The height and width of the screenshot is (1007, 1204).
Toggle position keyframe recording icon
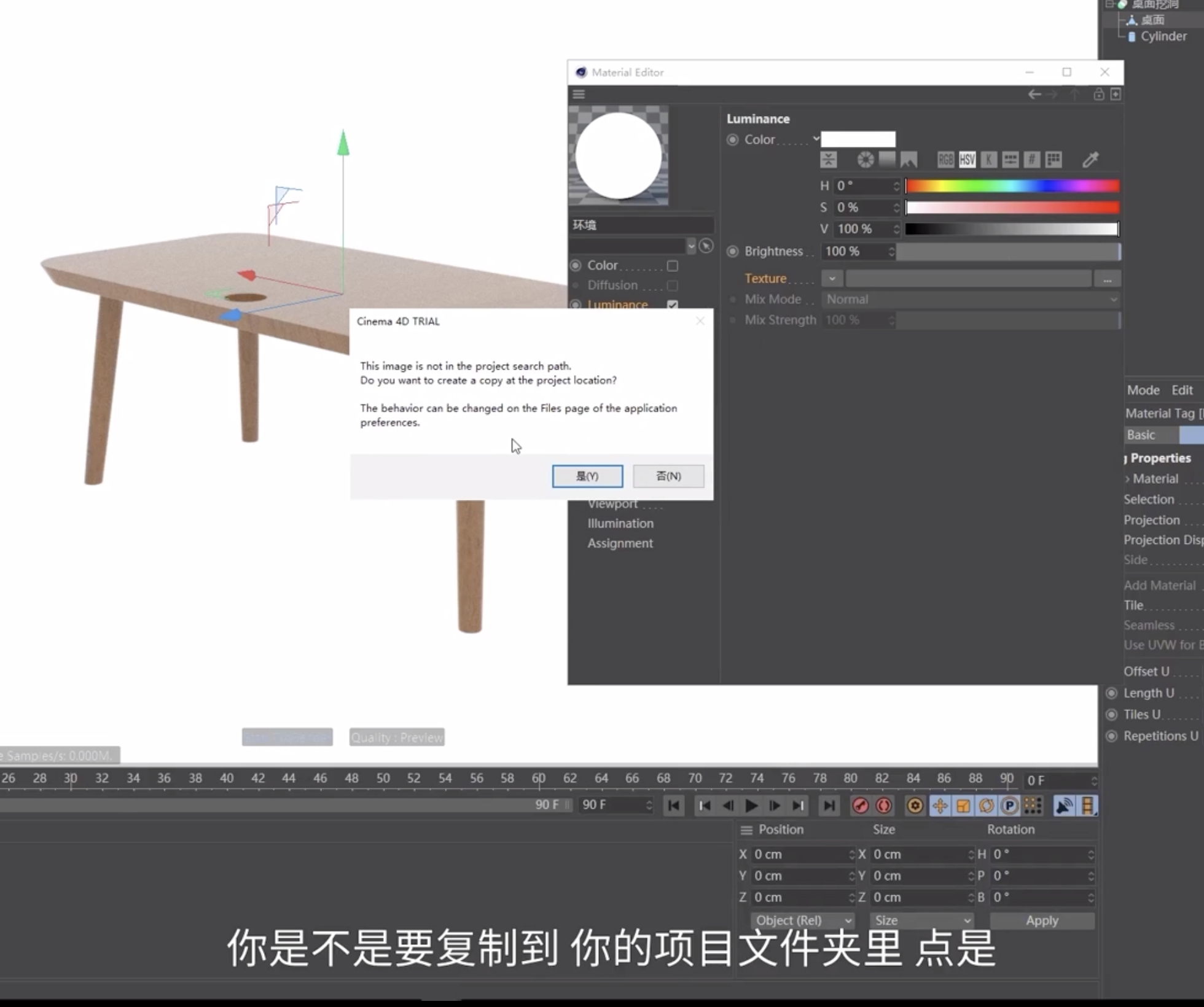click(940, 806)
